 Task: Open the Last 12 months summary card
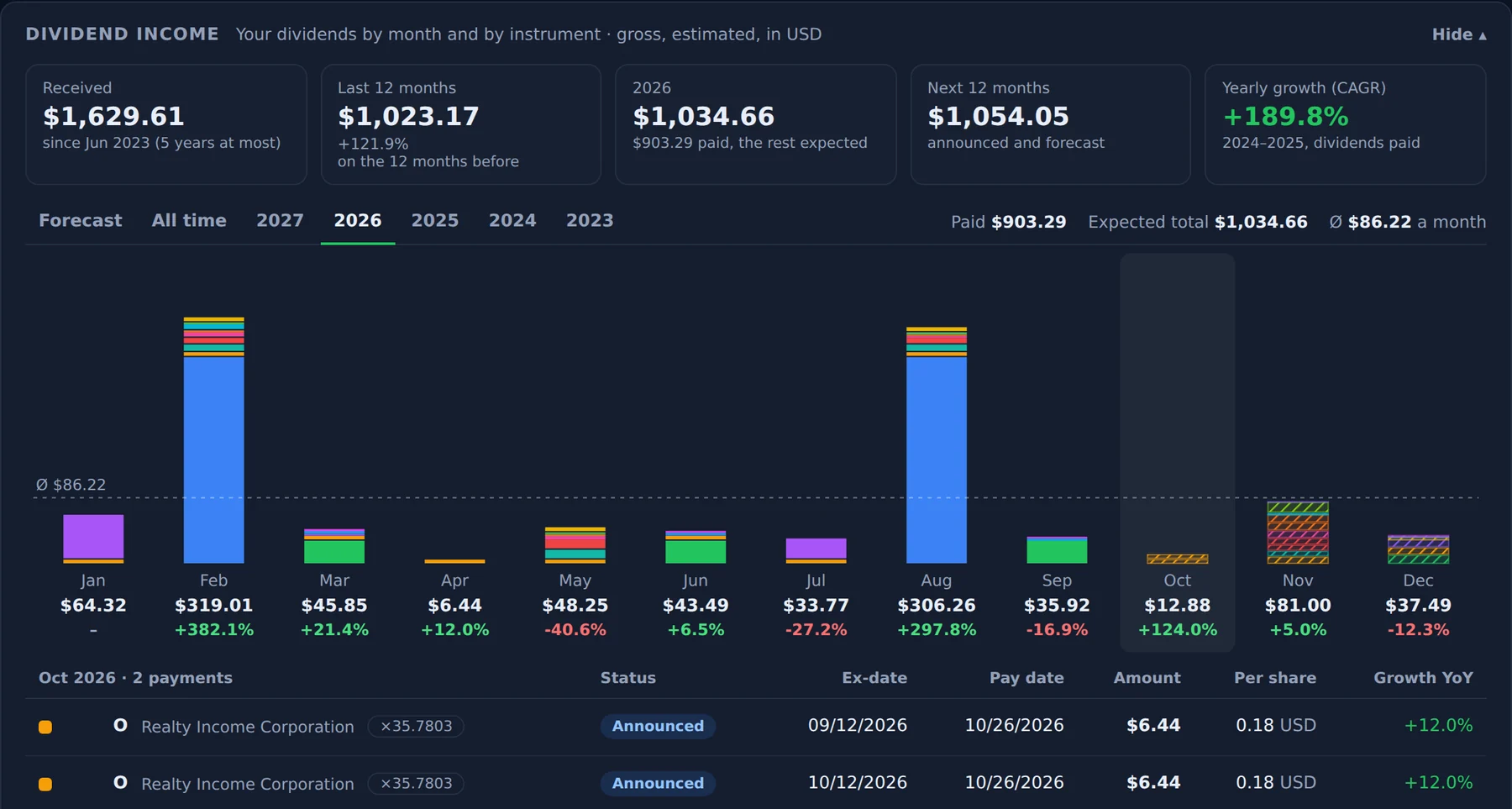tap(461, 124)
